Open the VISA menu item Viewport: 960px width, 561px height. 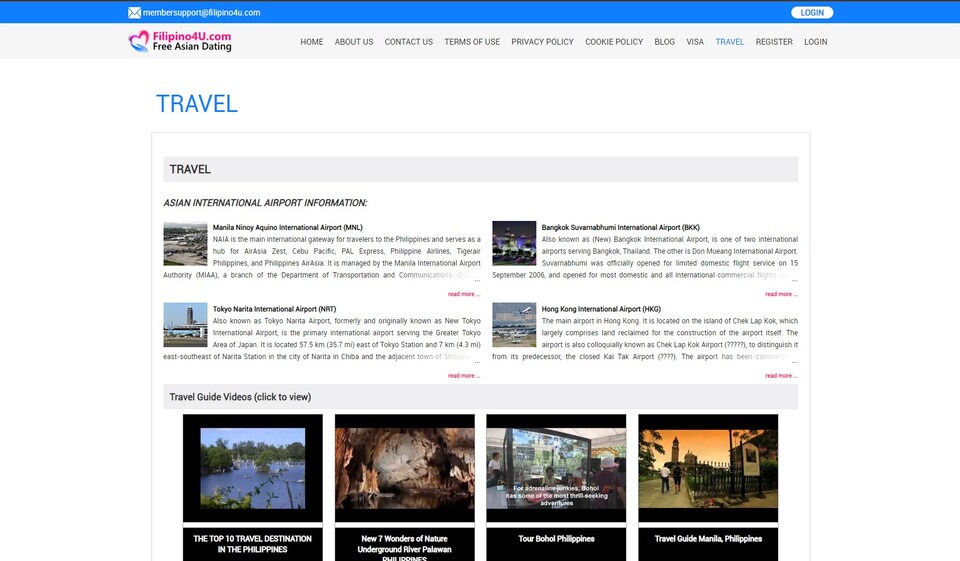click(x=695, y=42)
